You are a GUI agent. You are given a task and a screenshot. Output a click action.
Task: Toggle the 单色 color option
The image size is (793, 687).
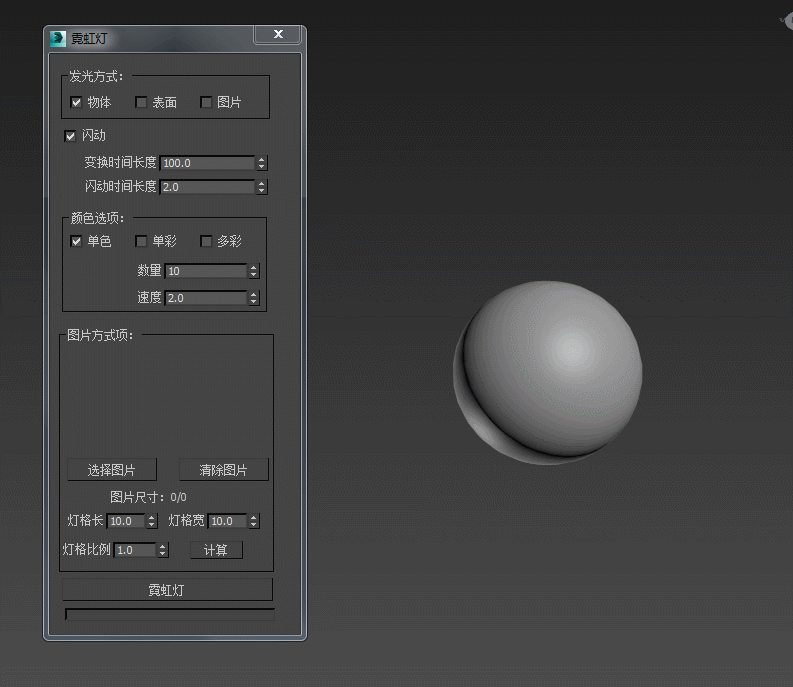[x=76, y=241]
